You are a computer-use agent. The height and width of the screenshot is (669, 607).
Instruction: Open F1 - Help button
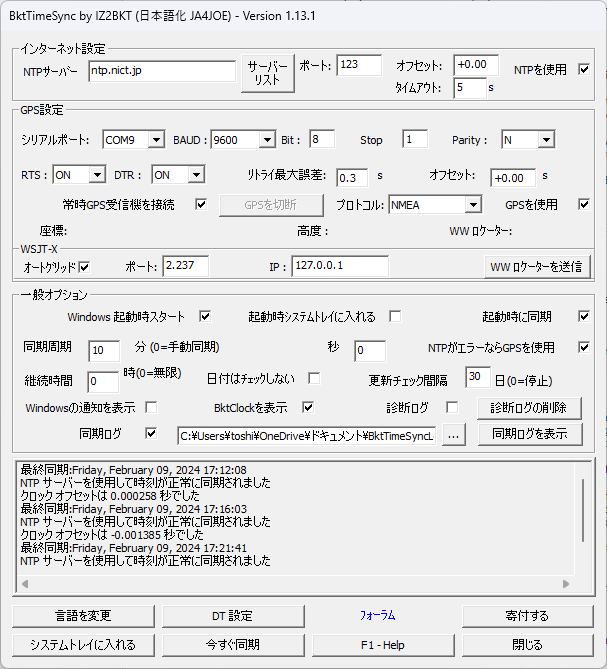tap(383, 645)
